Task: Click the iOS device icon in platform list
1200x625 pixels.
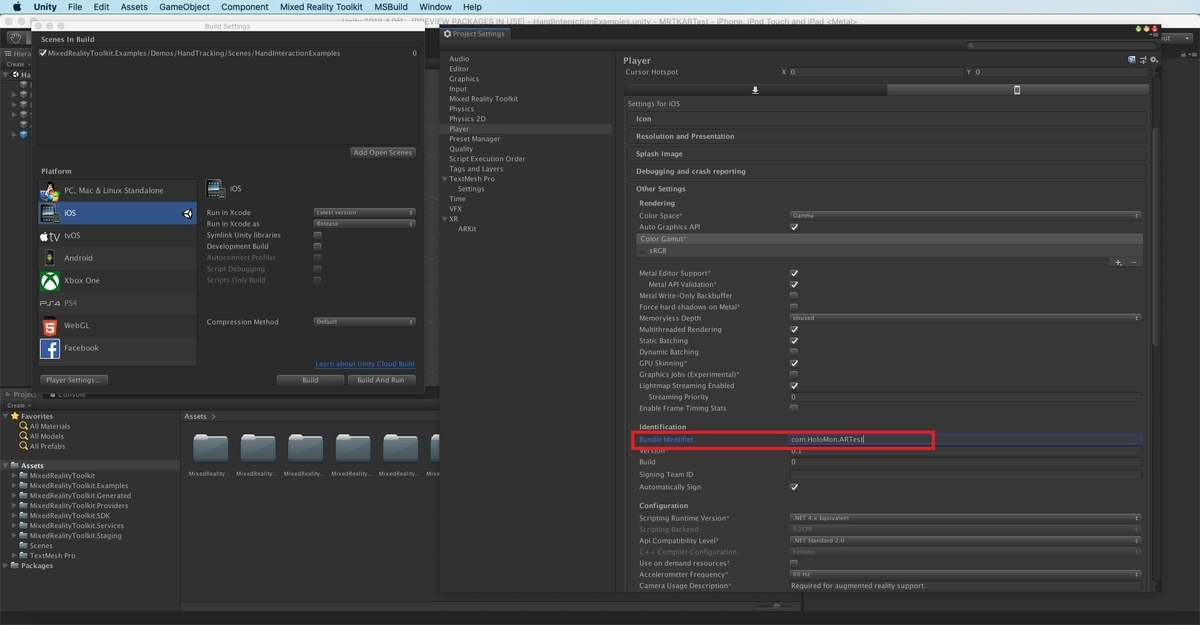Action: pyautogui.click(x=50, y=213)
